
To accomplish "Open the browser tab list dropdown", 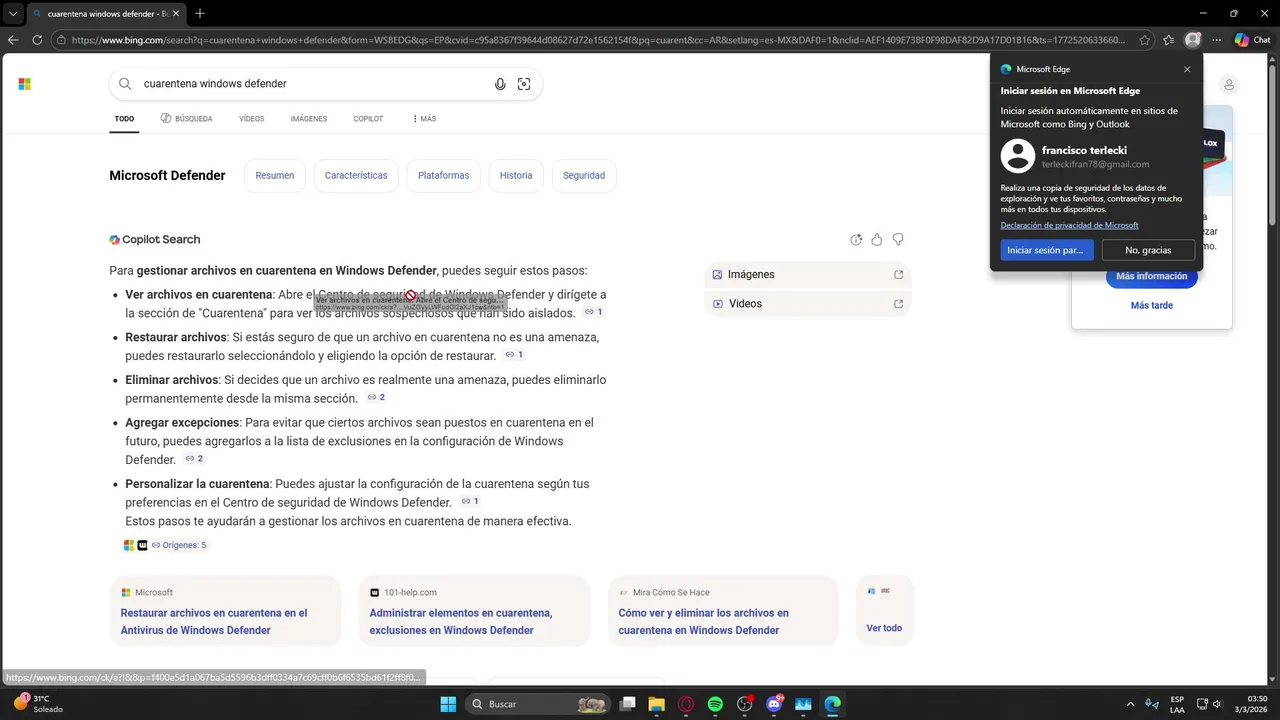I will [12, 14].
